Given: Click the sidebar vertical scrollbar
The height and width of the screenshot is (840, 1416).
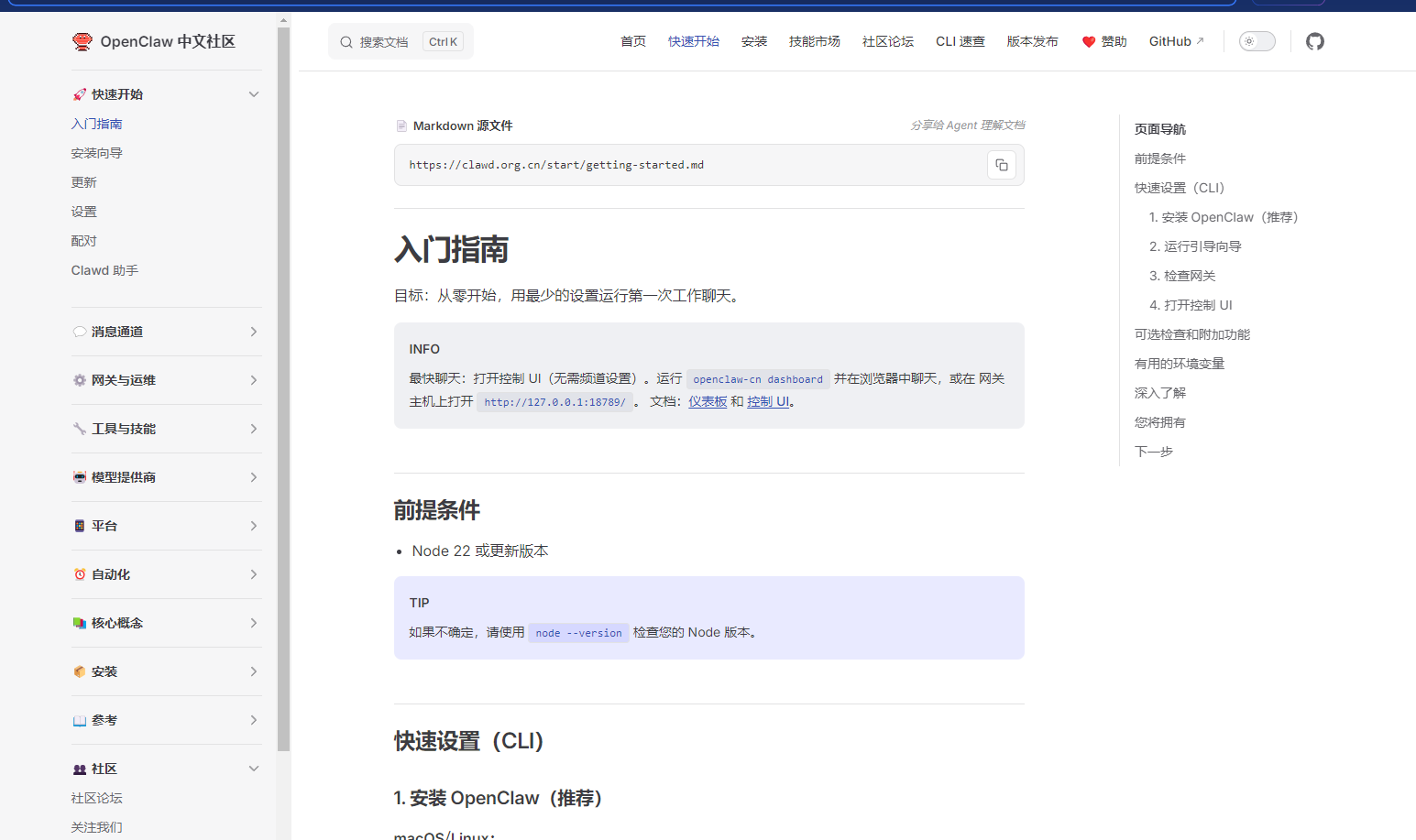Looking at the screenshot, I should coord(283,389).
